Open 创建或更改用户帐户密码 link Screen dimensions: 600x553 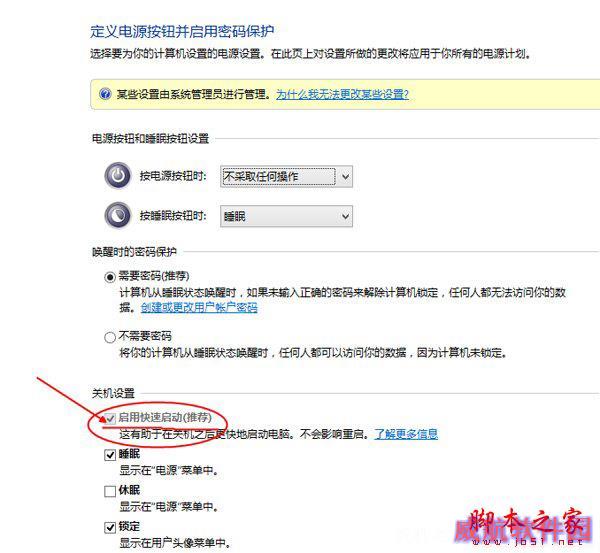199,307
